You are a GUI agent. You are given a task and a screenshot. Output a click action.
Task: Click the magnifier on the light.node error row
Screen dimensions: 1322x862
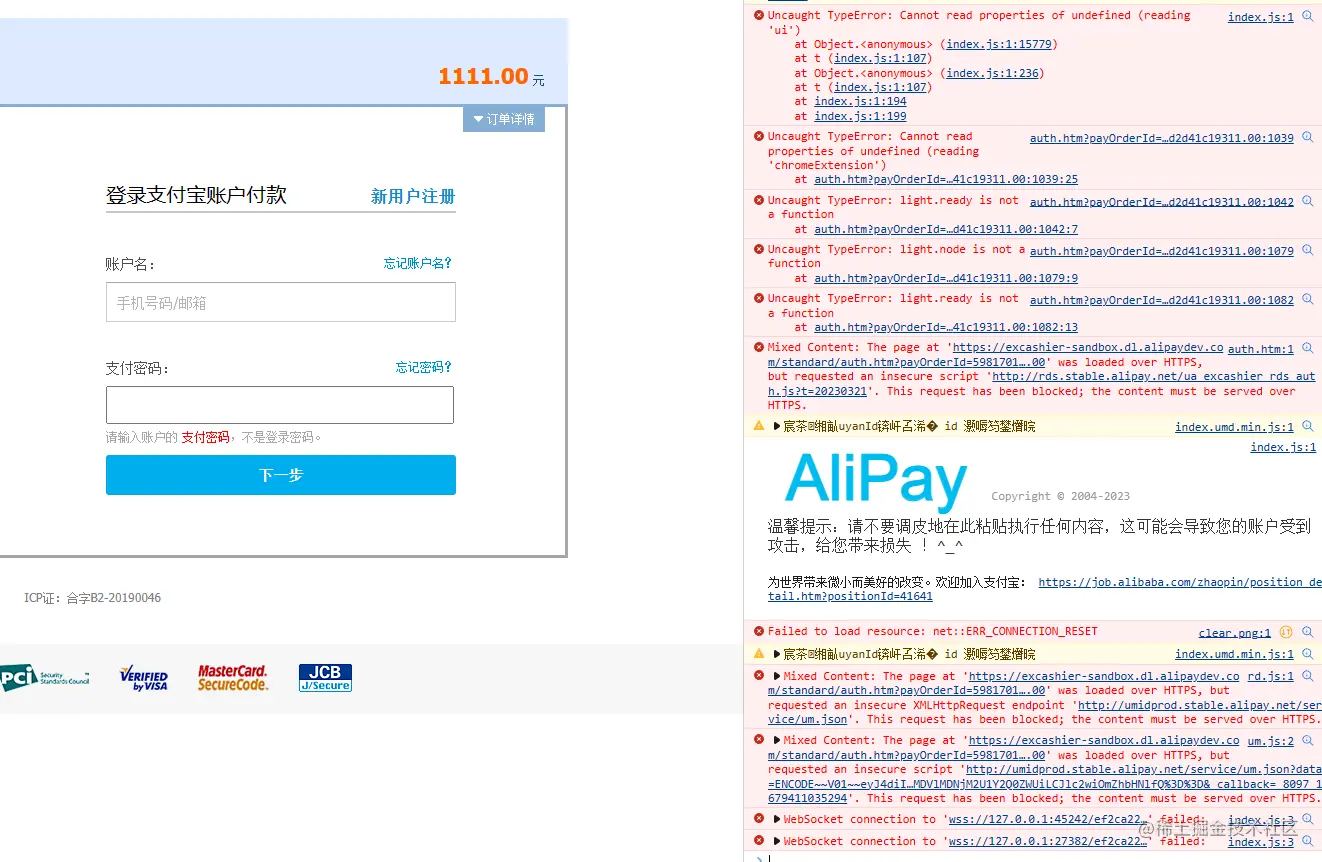[1307, 251]
